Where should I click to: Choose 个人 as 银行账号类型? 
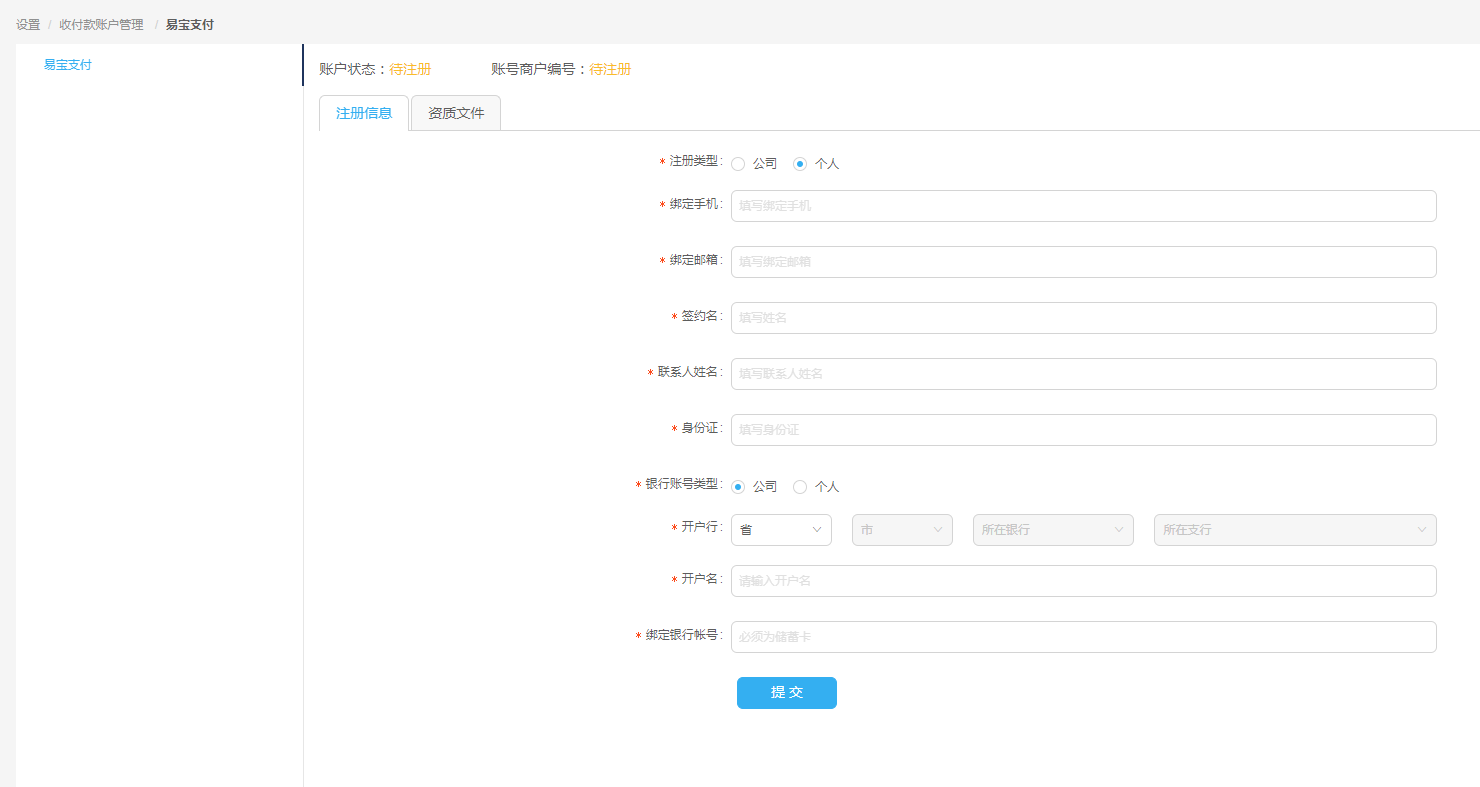pyautogui.click(x=800, y=487)
